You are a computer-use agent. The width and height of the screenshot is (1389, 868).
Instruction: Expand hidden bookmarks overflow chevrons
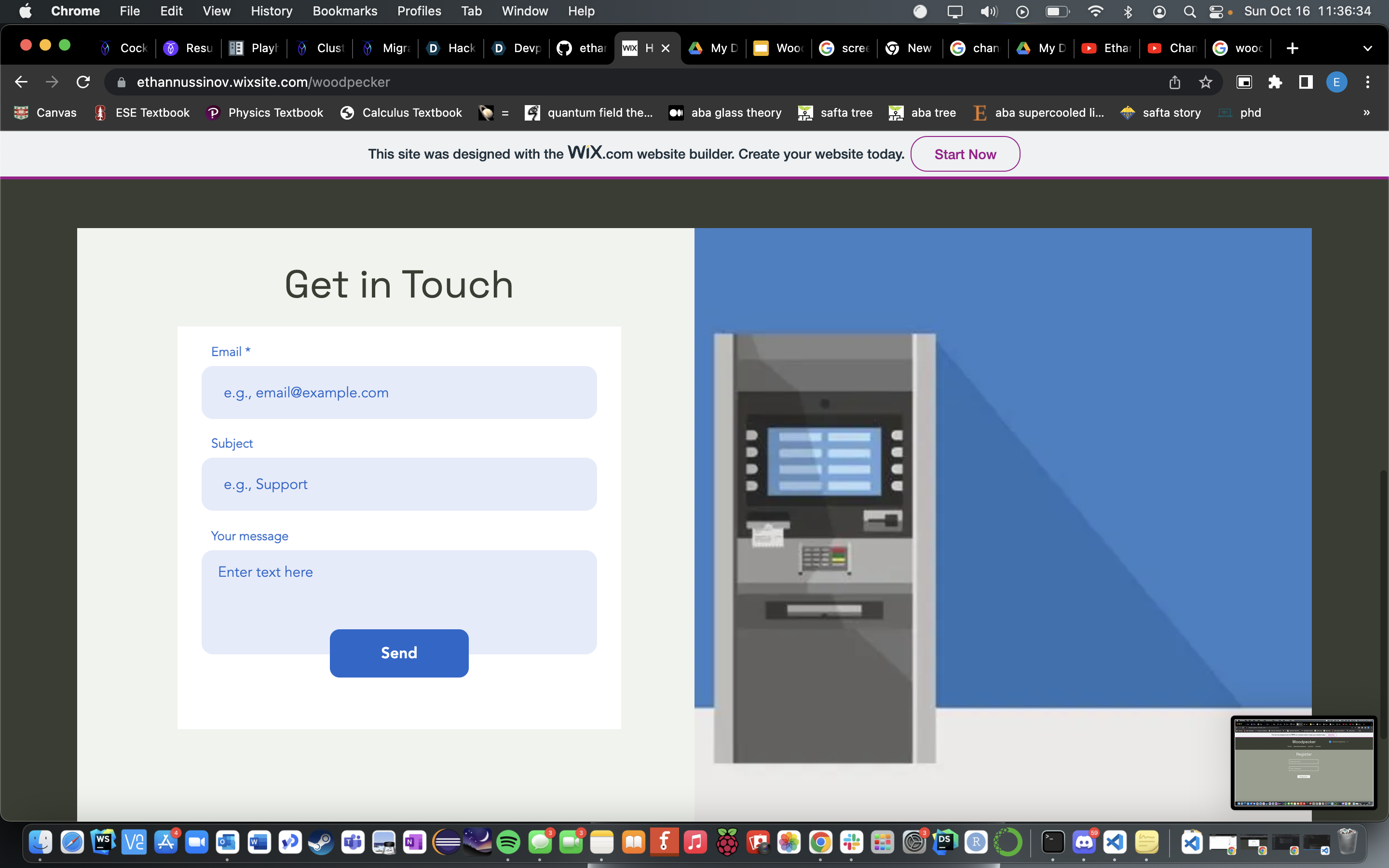[x=1366, y=112]
